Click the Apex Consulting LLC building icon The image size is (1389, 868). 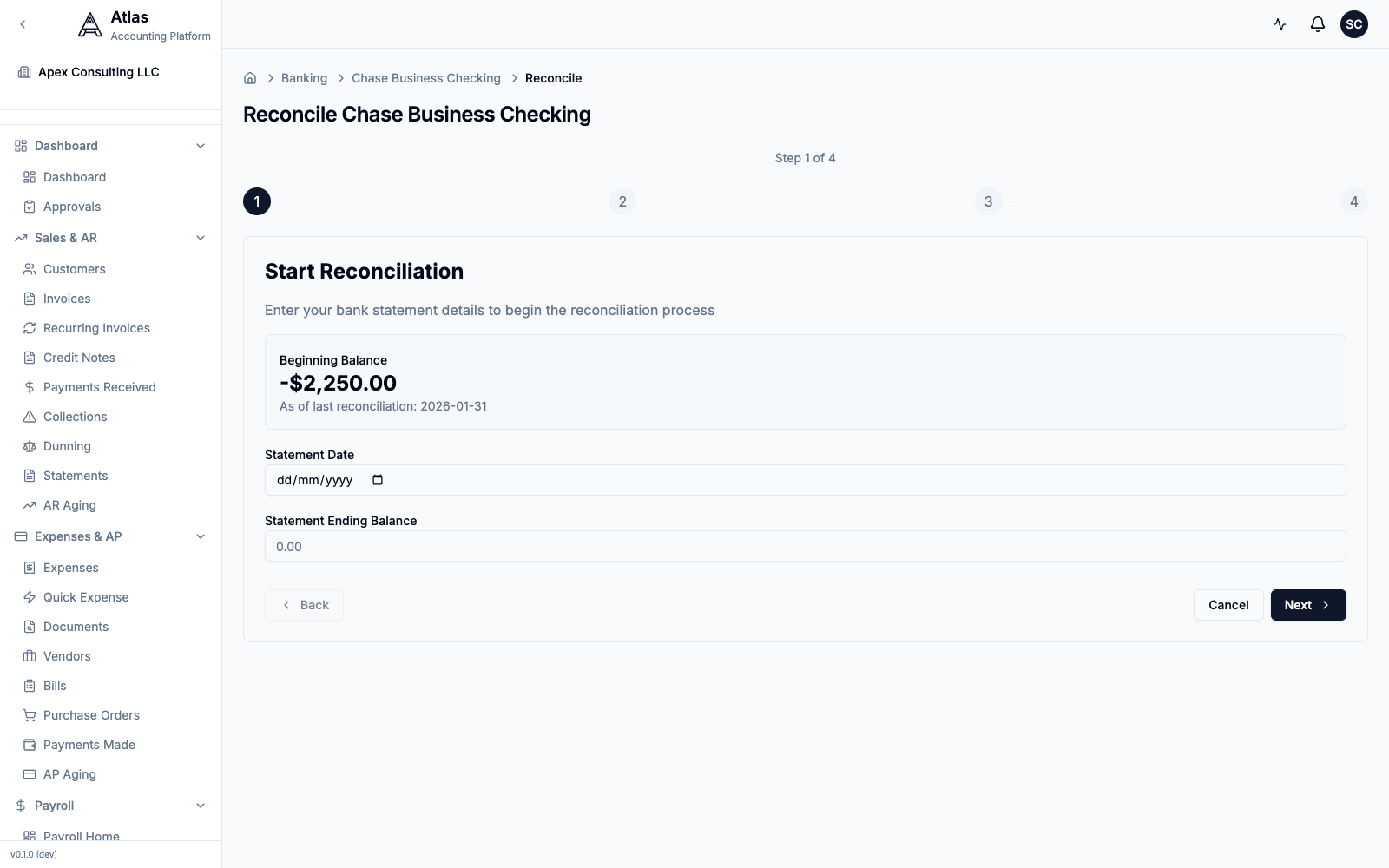(x=24, y=72)
